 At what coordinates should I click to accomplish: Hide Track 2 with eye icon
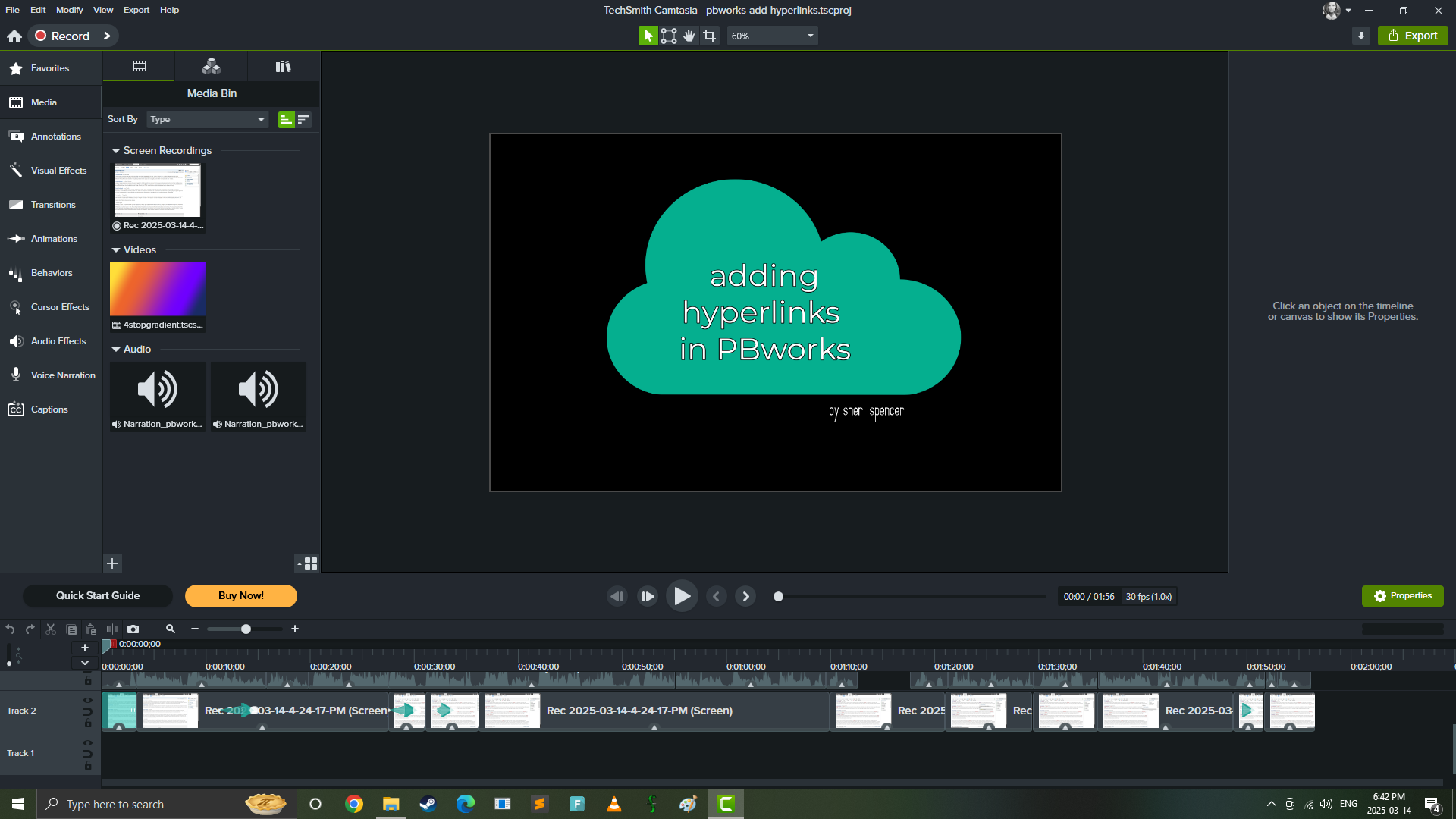pos(88,701)
